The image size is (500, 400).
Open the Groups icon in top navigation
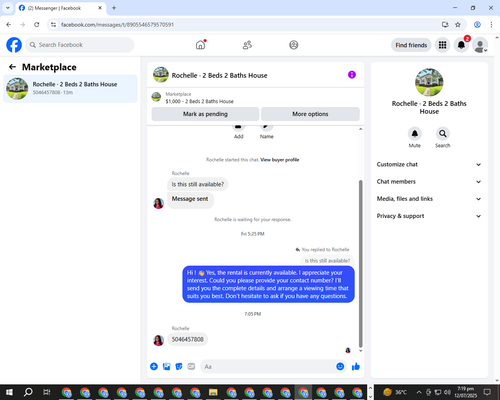click(x=294, y=45)
